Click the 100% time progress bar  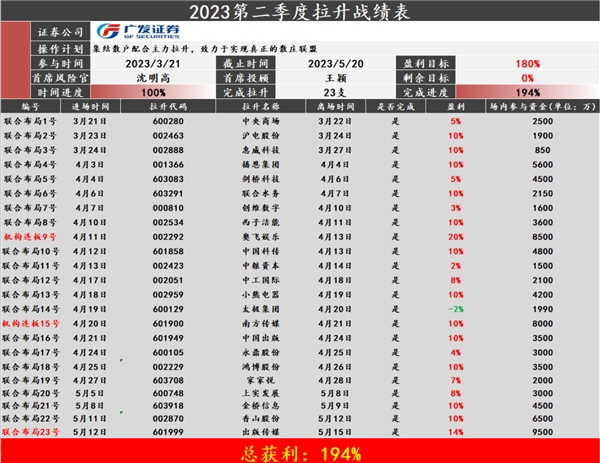(x=153, y=92)
